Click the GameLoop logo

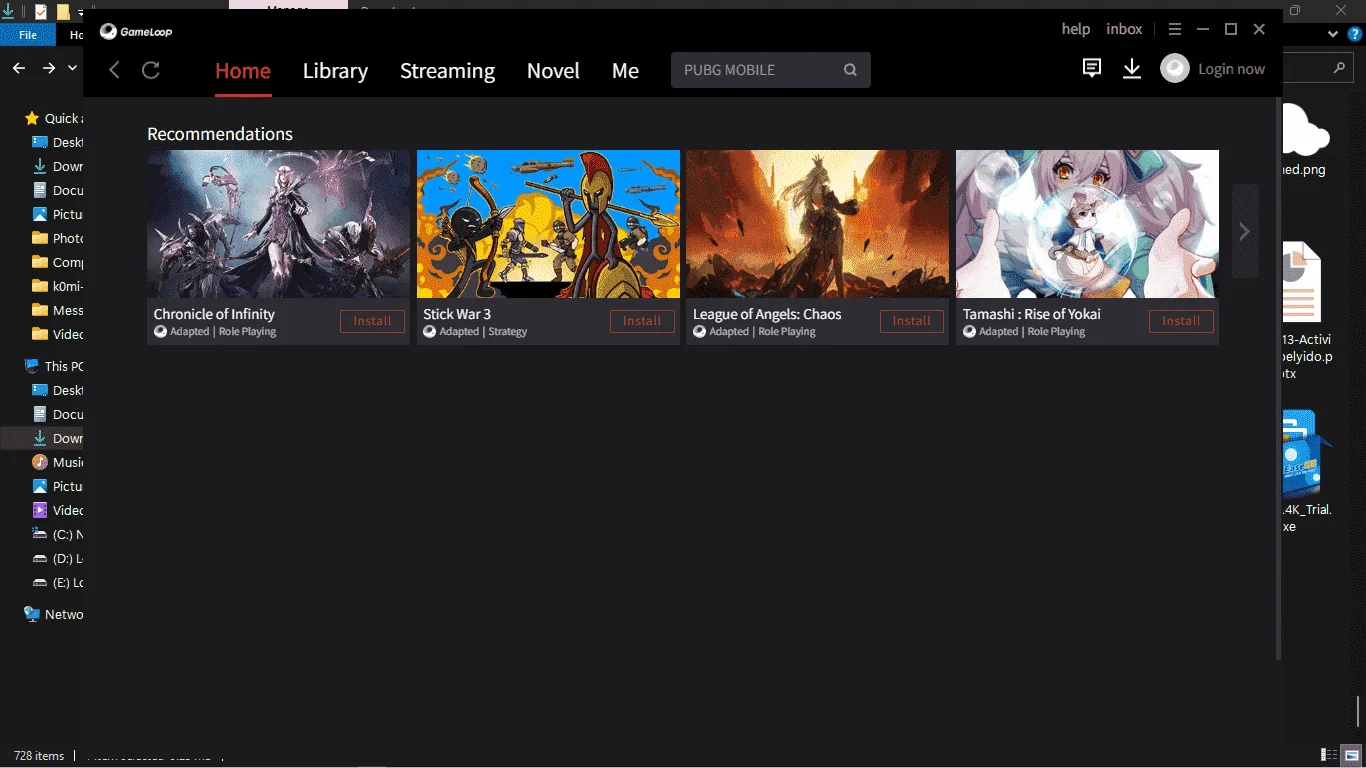(x=136, y=31)
